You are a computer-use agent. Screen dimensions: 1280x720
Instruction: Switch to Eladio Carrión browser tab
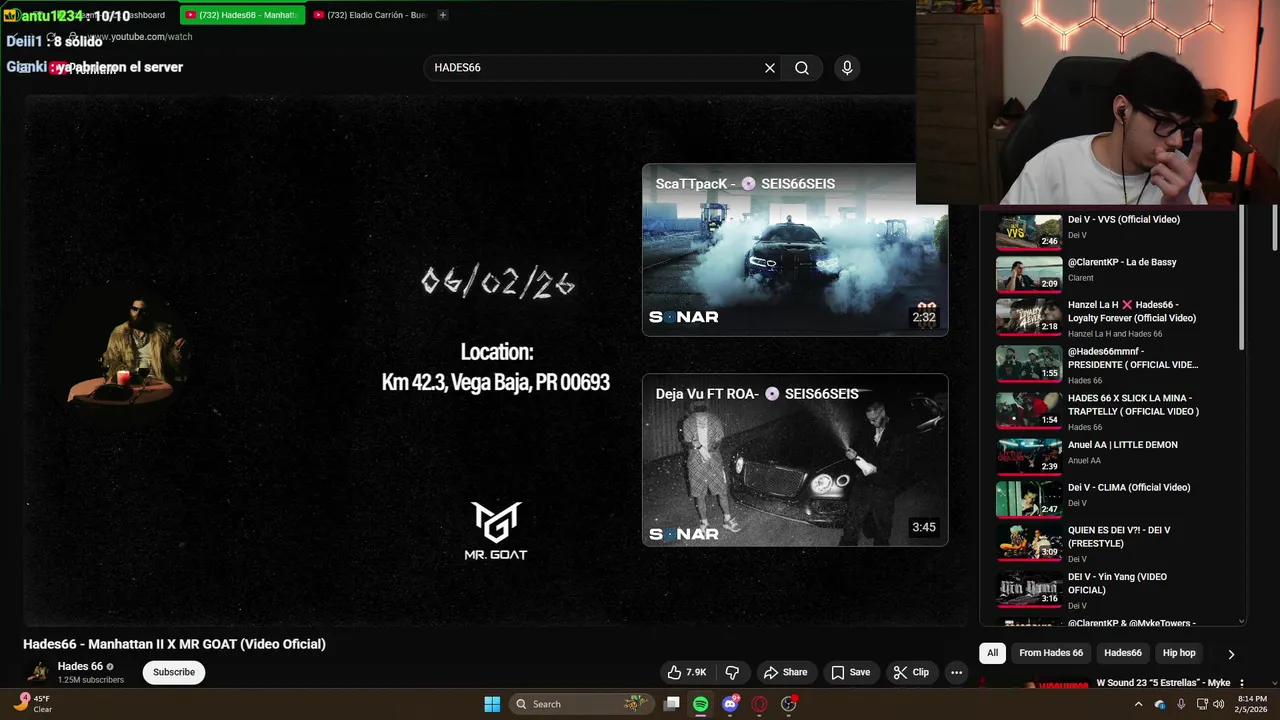pyautogui.click(x=370, y=15)
